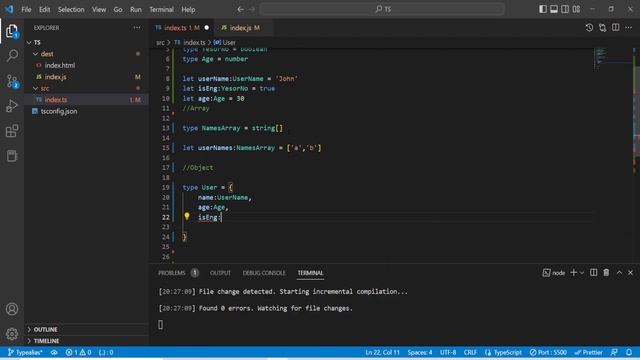Click the feedback icon in status bar
The height and width of the screenshot is (360, 640).
click(614, 352)
